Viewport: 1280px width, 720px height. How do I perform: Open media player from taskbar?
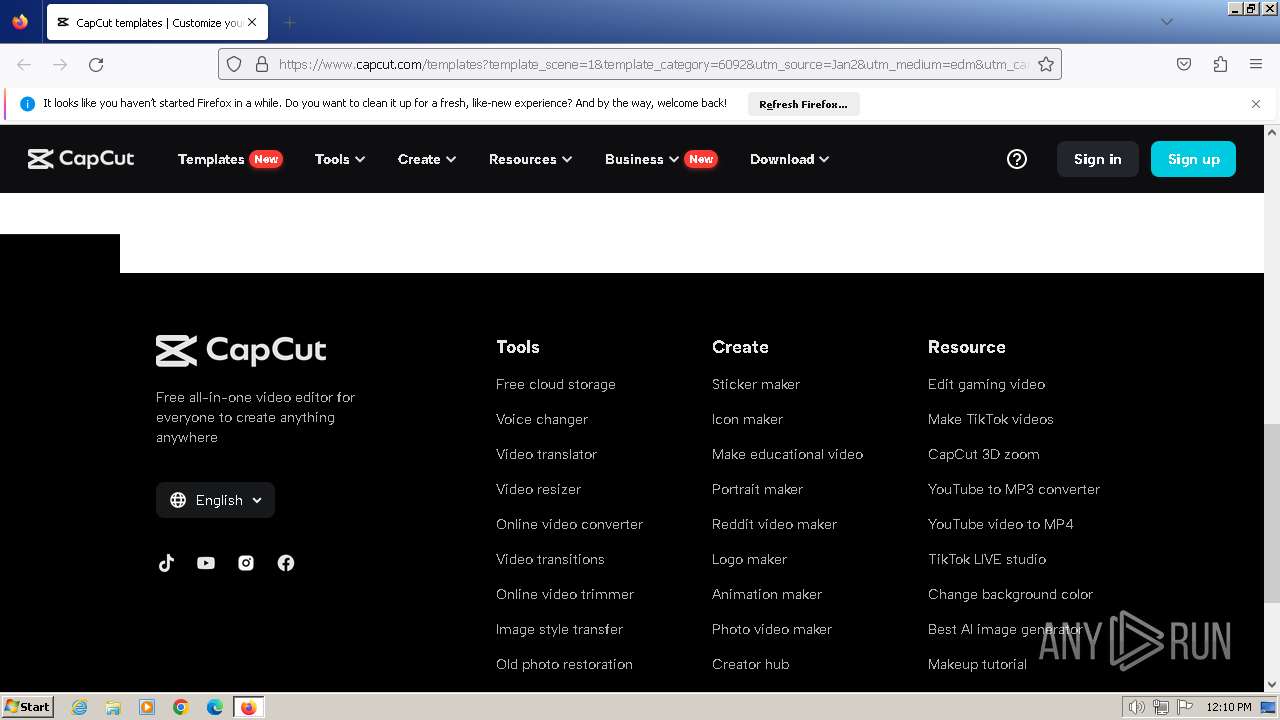coord(147,707)
